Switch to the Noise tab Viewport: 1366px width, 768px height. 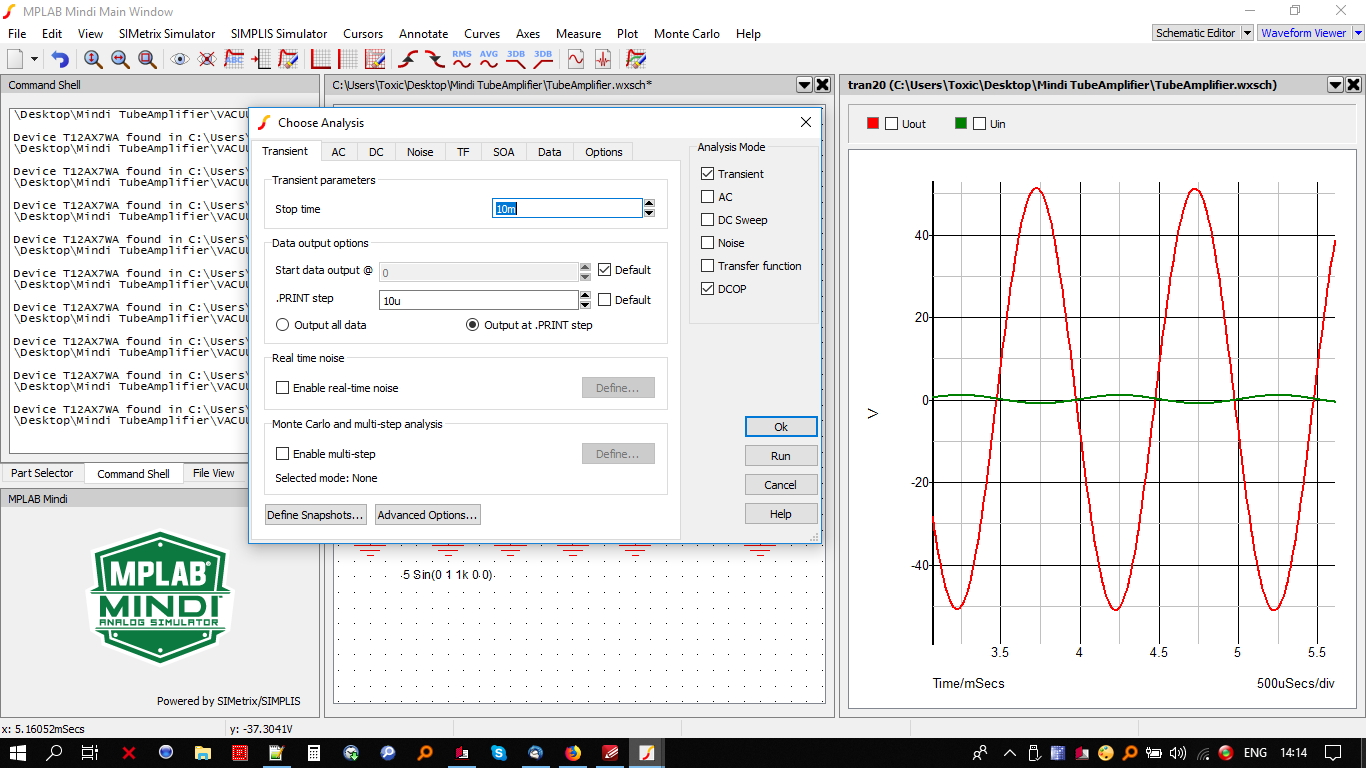click(420, 152)
